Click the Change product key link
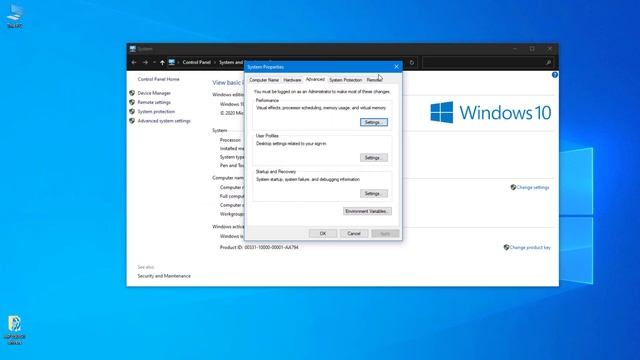640x360 pixels. point(530,247)
